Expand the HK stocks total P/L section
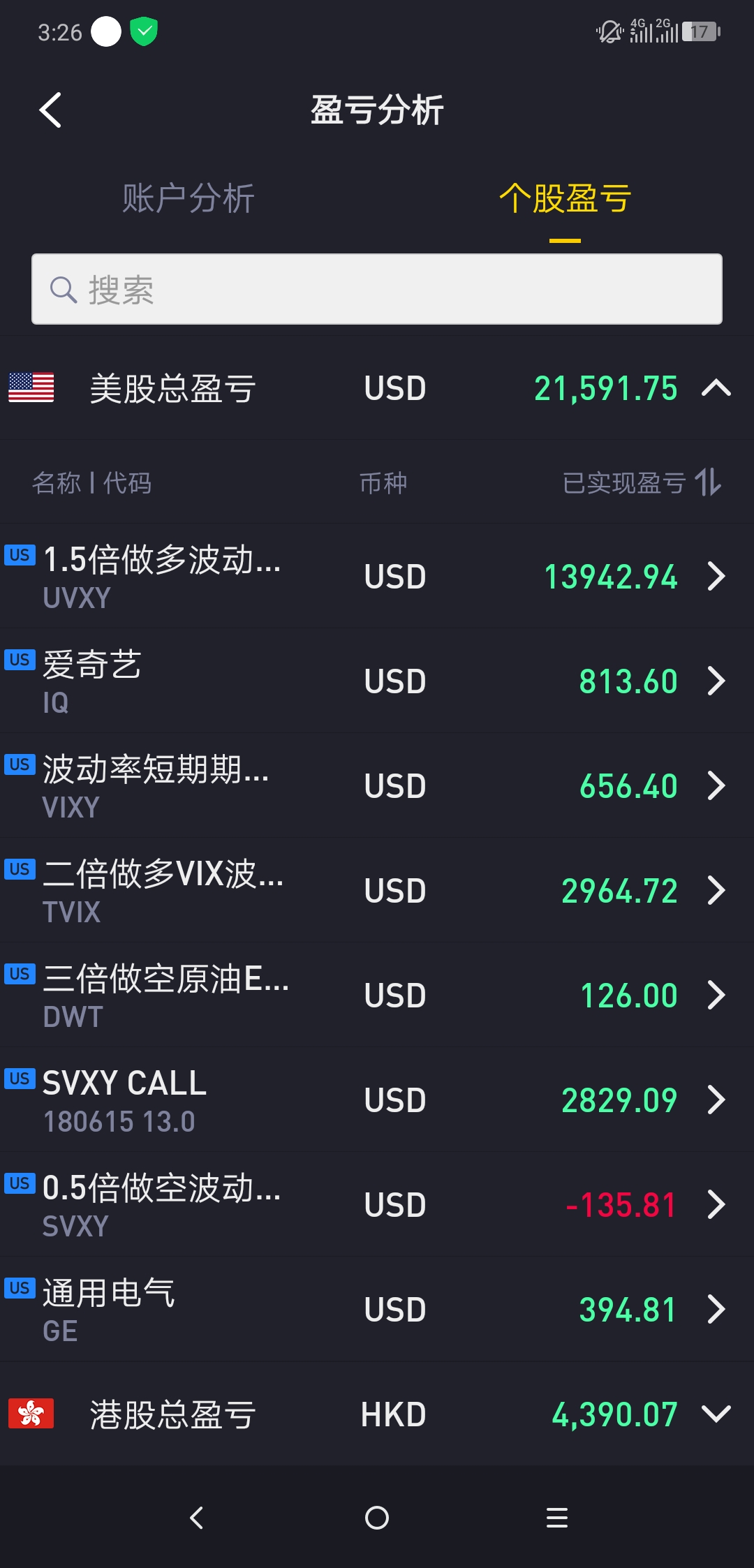754x1568 pixels. pyautogui.click(x=716, y=1414)
